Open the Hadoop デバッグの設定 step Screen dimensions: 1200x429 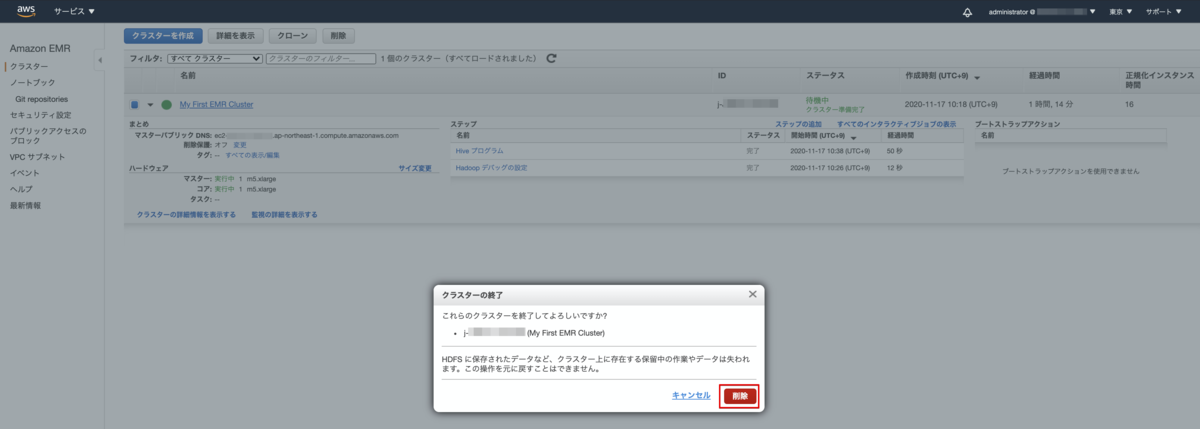click(490, 167)
